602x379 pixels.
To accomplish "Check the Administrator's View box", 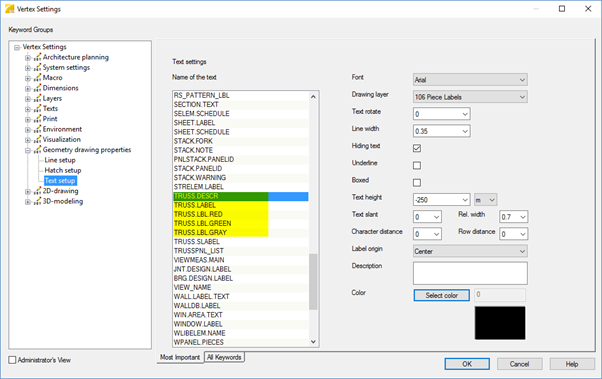I will [12, 360].
